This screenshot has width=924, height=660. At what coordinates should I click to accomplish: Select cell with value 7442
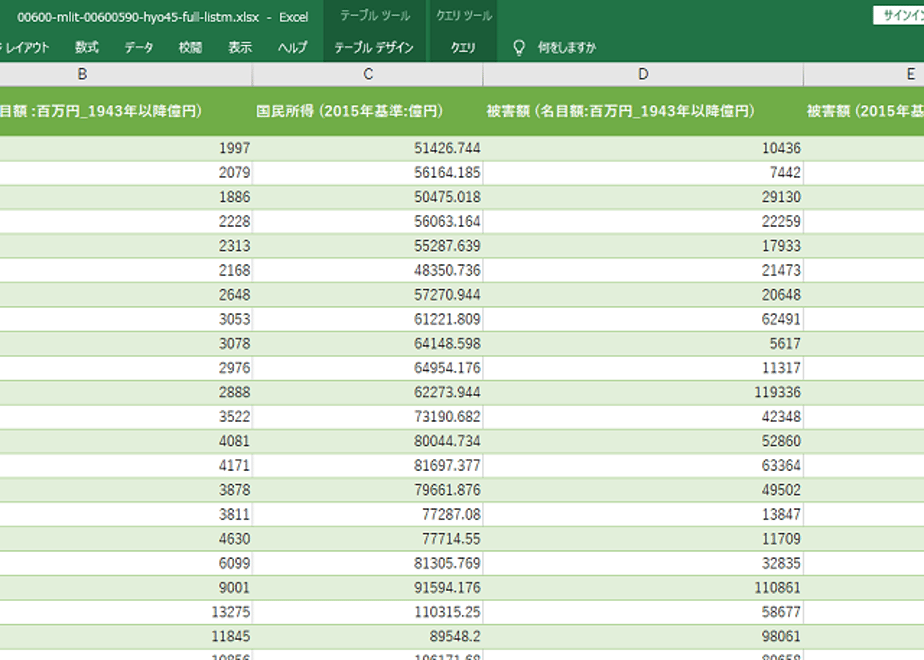point(643,173)
